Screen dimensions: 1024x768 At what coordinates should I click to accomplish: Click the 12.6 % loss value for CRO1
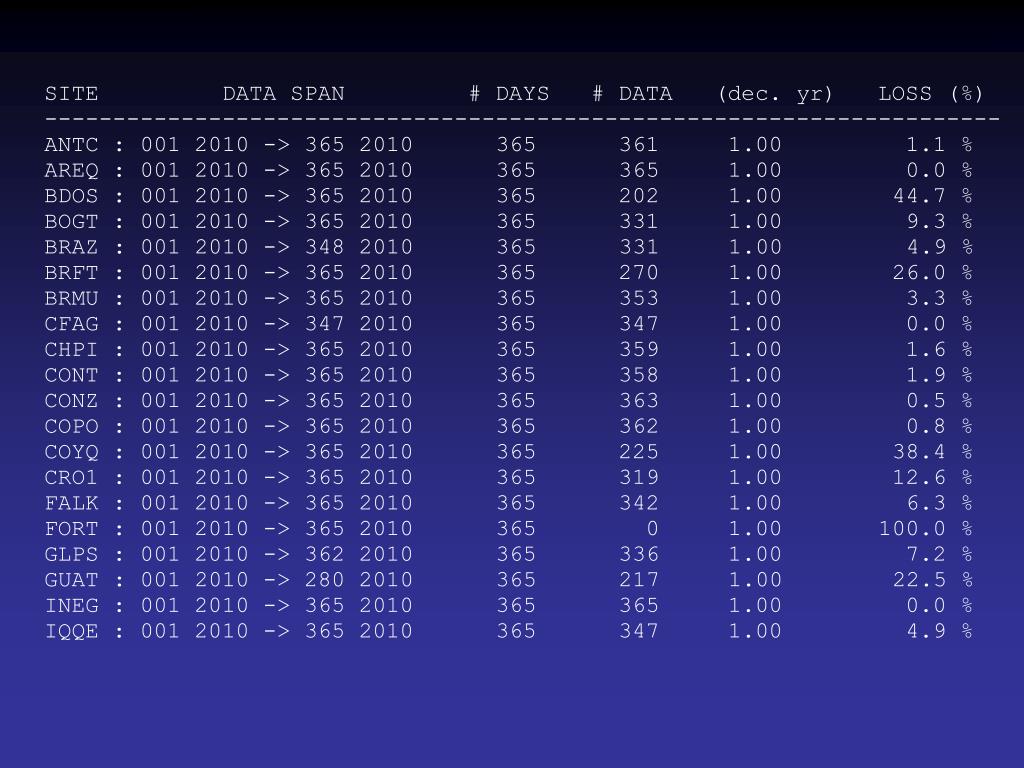click(933, 477)
